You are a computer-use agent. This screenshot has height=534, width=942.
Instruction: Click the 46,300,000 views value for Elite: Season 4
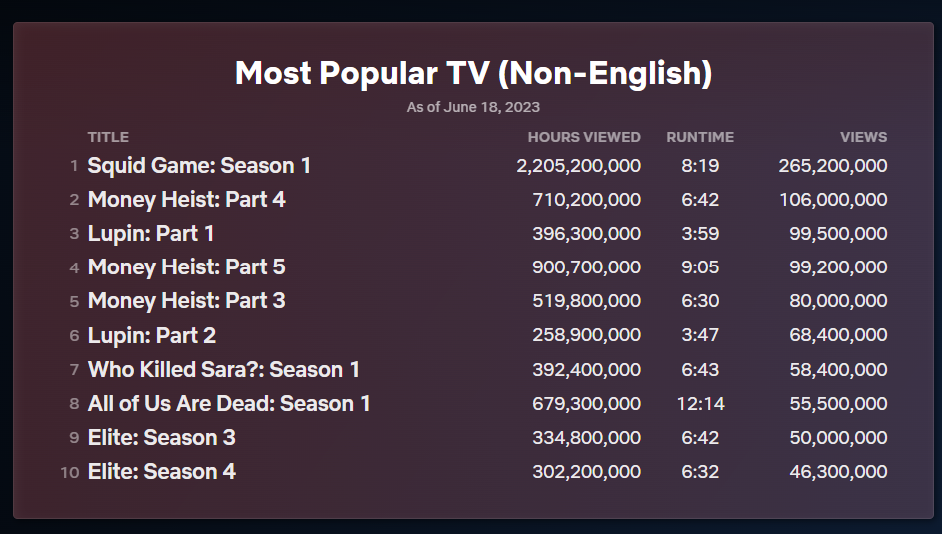click(838, 472)
